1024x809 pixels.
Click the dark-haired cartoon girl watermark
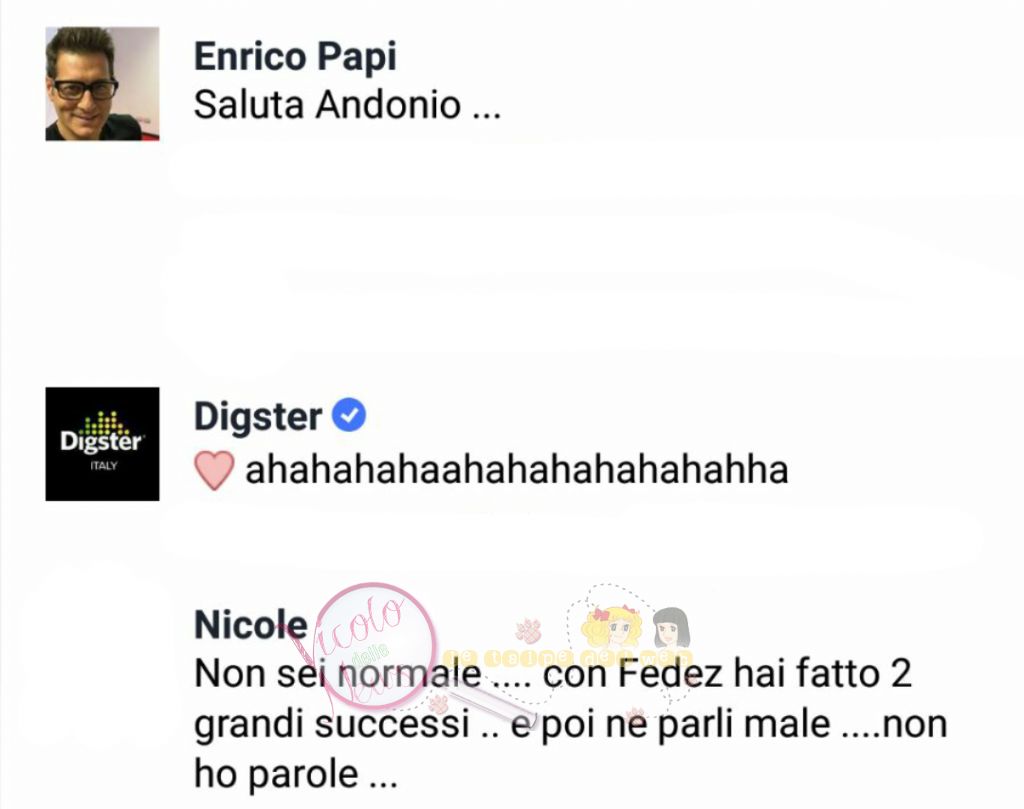tap(671, 628)
